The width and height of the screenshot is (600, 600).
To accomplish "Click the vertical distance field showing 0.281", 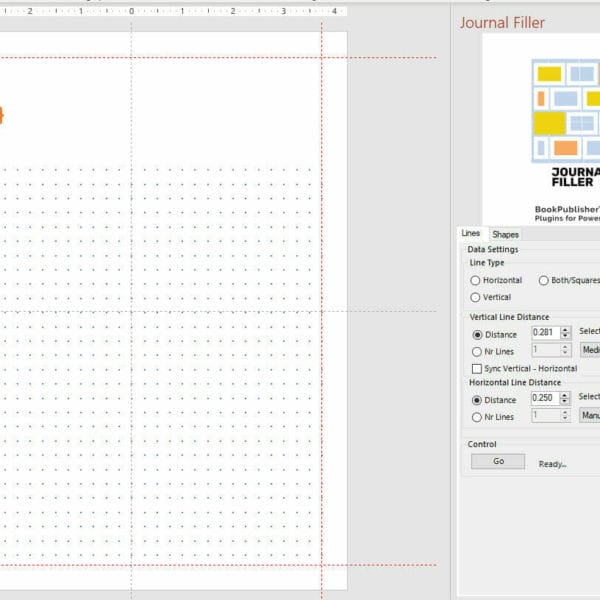I will pyautogui.click(x=545, y=333).
